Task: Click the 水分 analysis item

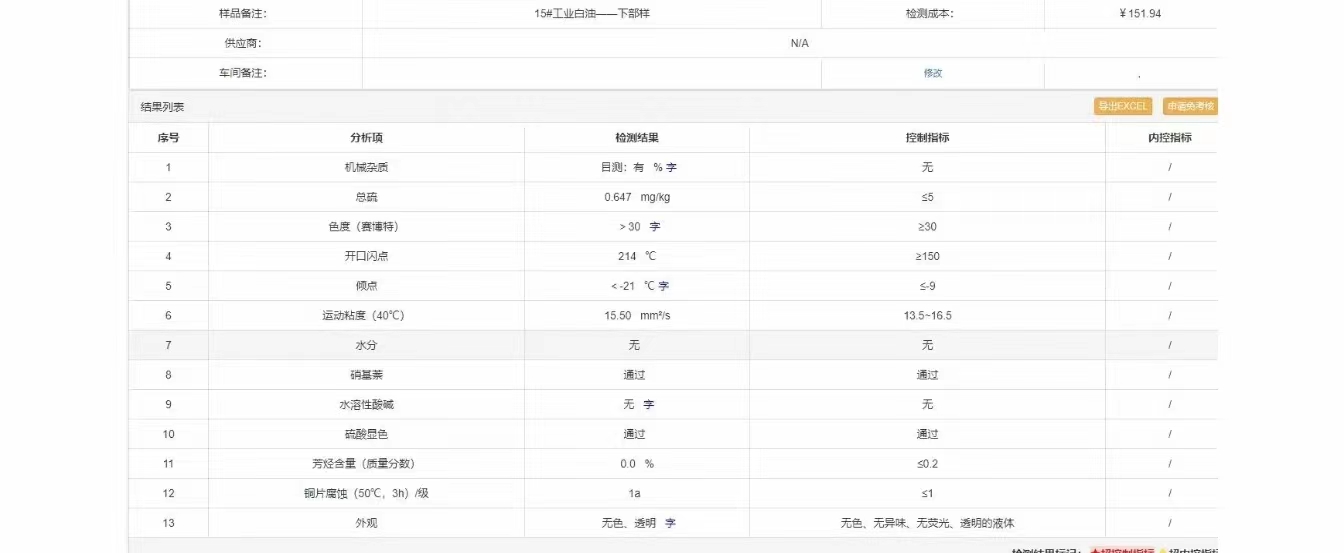Action: pyautogui.click(x=366, y=345)
